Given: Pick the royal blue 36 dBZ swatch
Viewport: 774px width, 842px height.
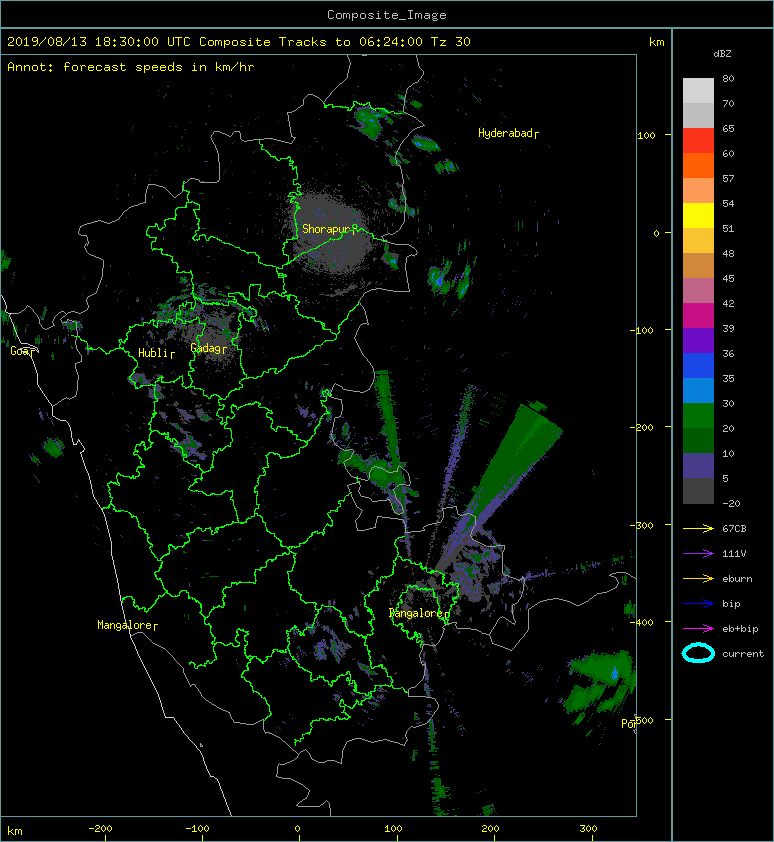Looking at the screenshot, I should pos(698,365).
